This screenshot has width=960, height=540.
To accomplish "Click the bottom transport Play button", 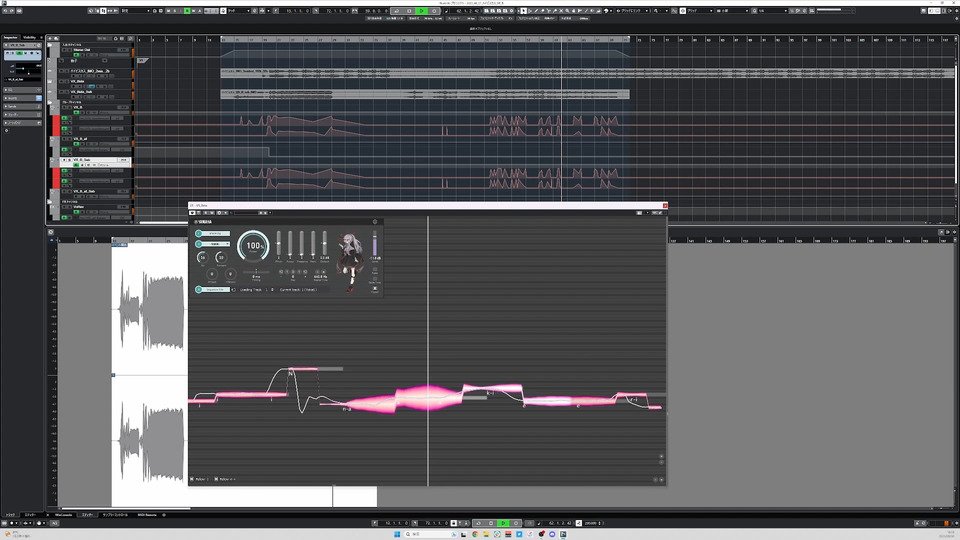I will point(503,523).
